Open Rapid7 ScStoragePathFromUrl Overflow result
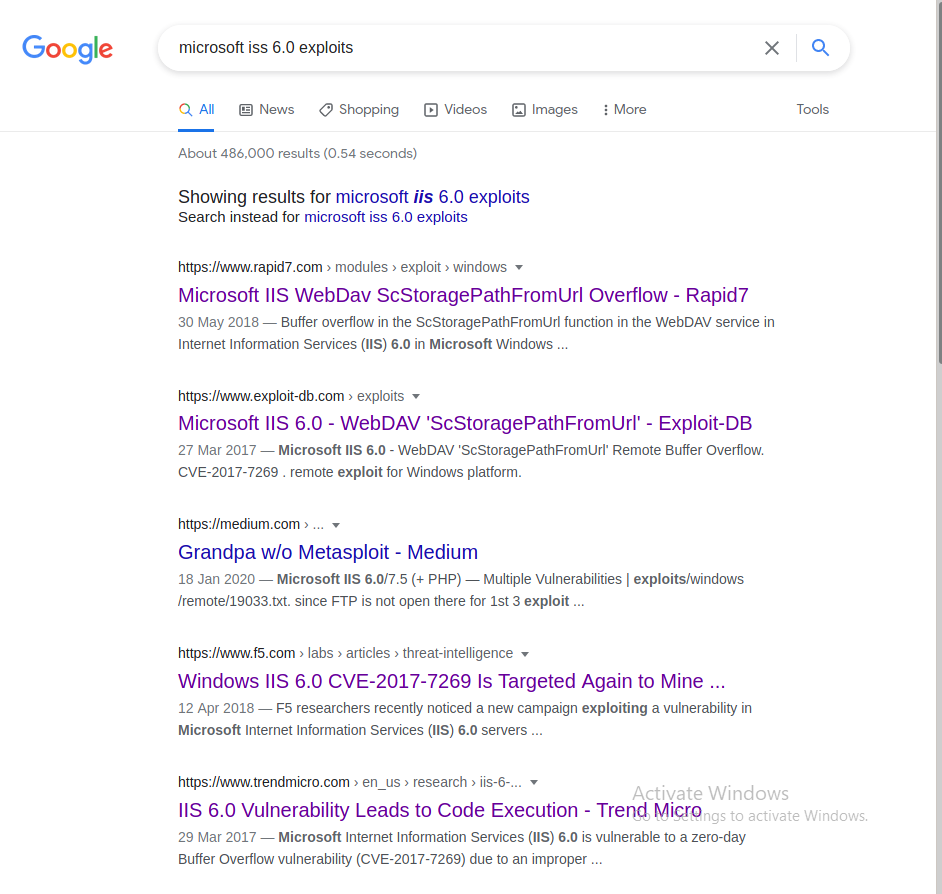This screenshot has height=894, width=942. [x=463, y=295]
